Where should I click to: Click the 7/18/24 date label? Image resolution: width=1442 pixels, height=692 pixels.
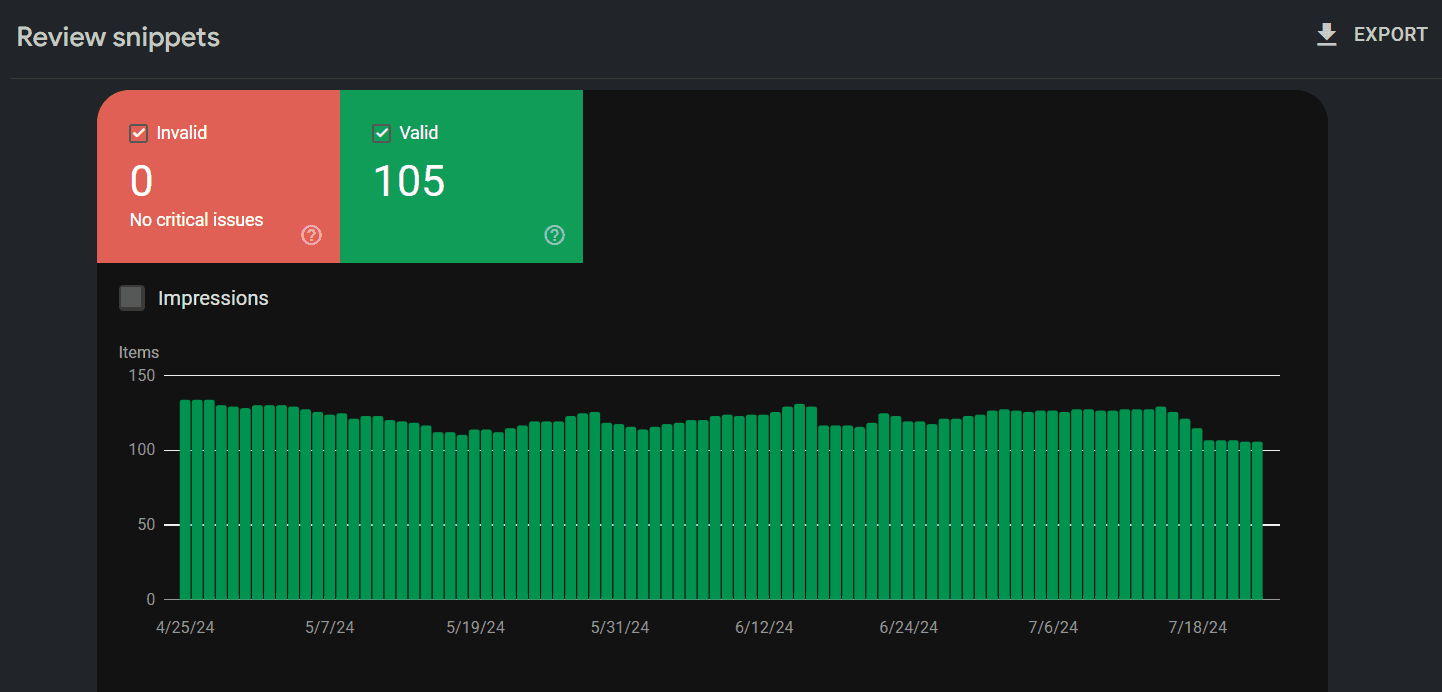(x=1198, y=627)
